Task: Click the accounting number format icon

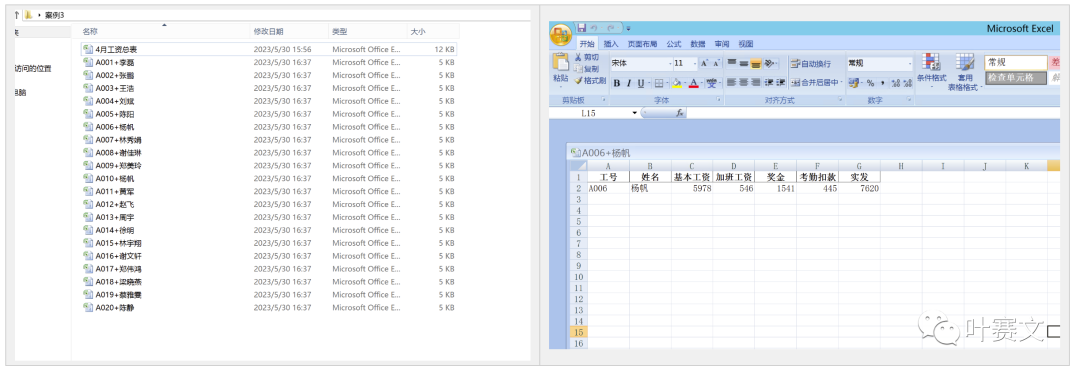Action: click(854, 83)
